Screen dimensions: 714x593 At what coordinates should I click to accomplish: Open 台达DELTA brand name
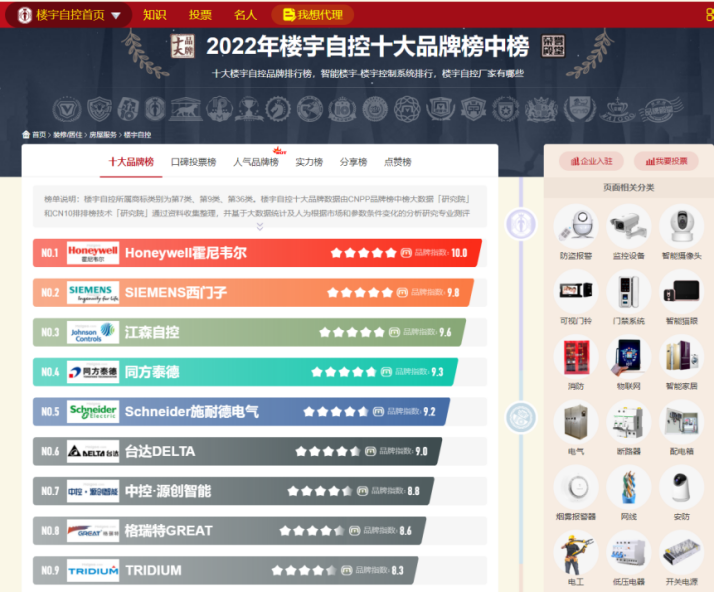point(160,451)
